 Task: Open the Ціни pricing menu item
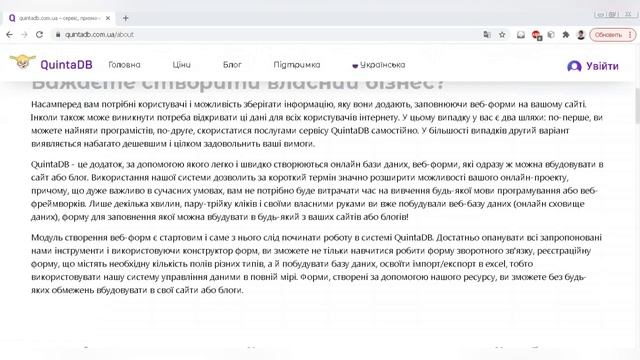pos(181,65)
